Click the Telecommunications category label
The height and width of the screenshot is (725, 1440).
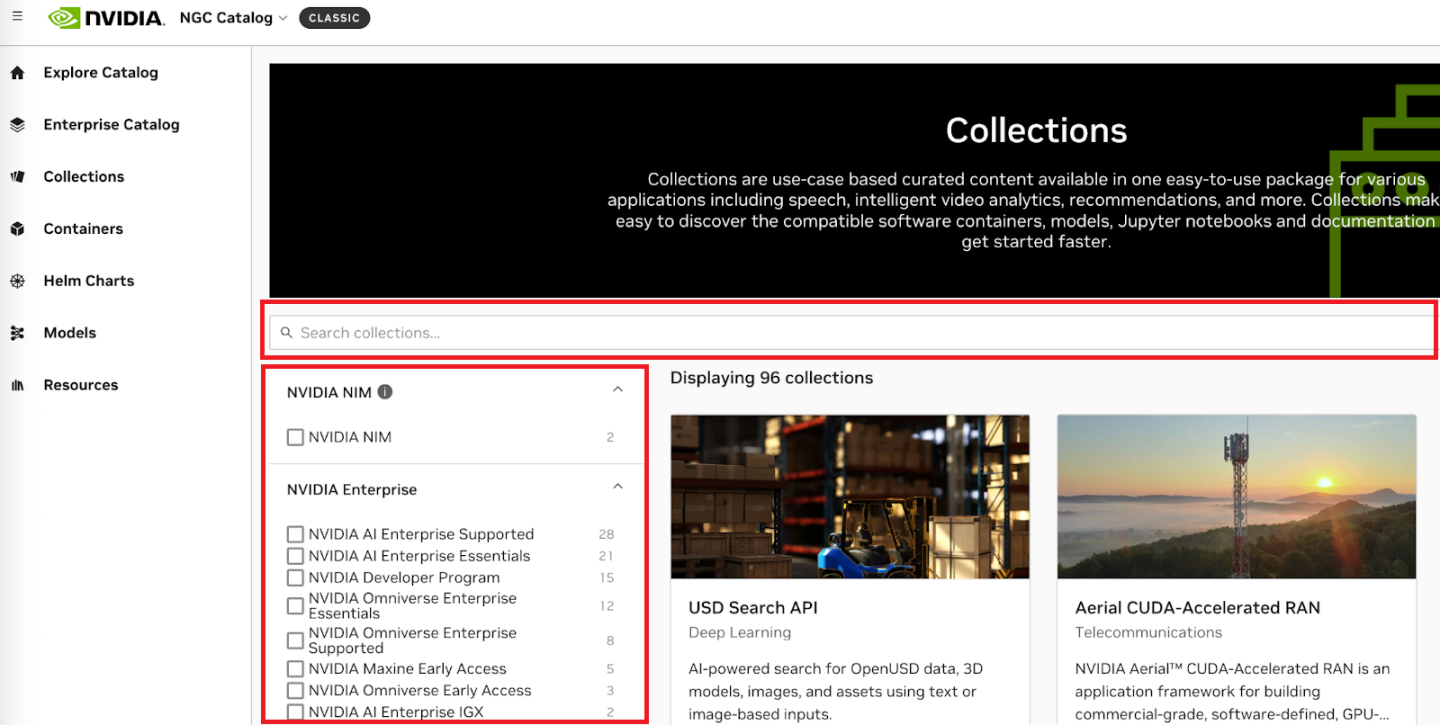pyautogui.click(x=1148, y=633)
